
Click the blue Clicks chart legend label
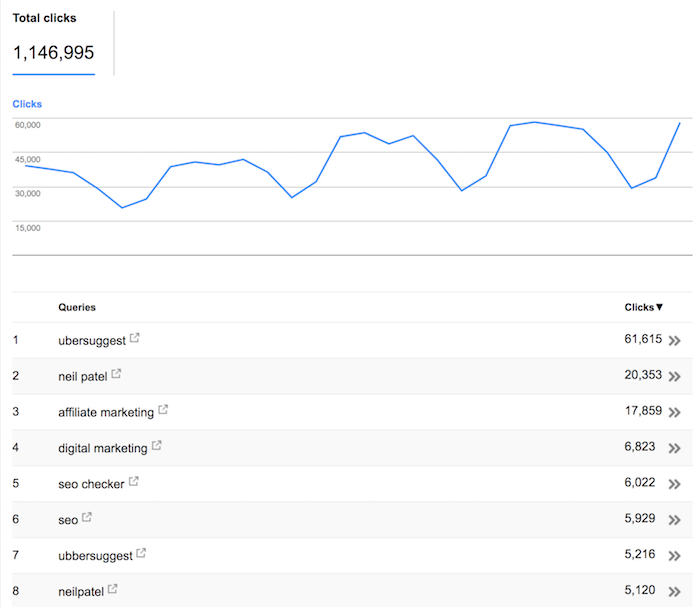(27, 104)
